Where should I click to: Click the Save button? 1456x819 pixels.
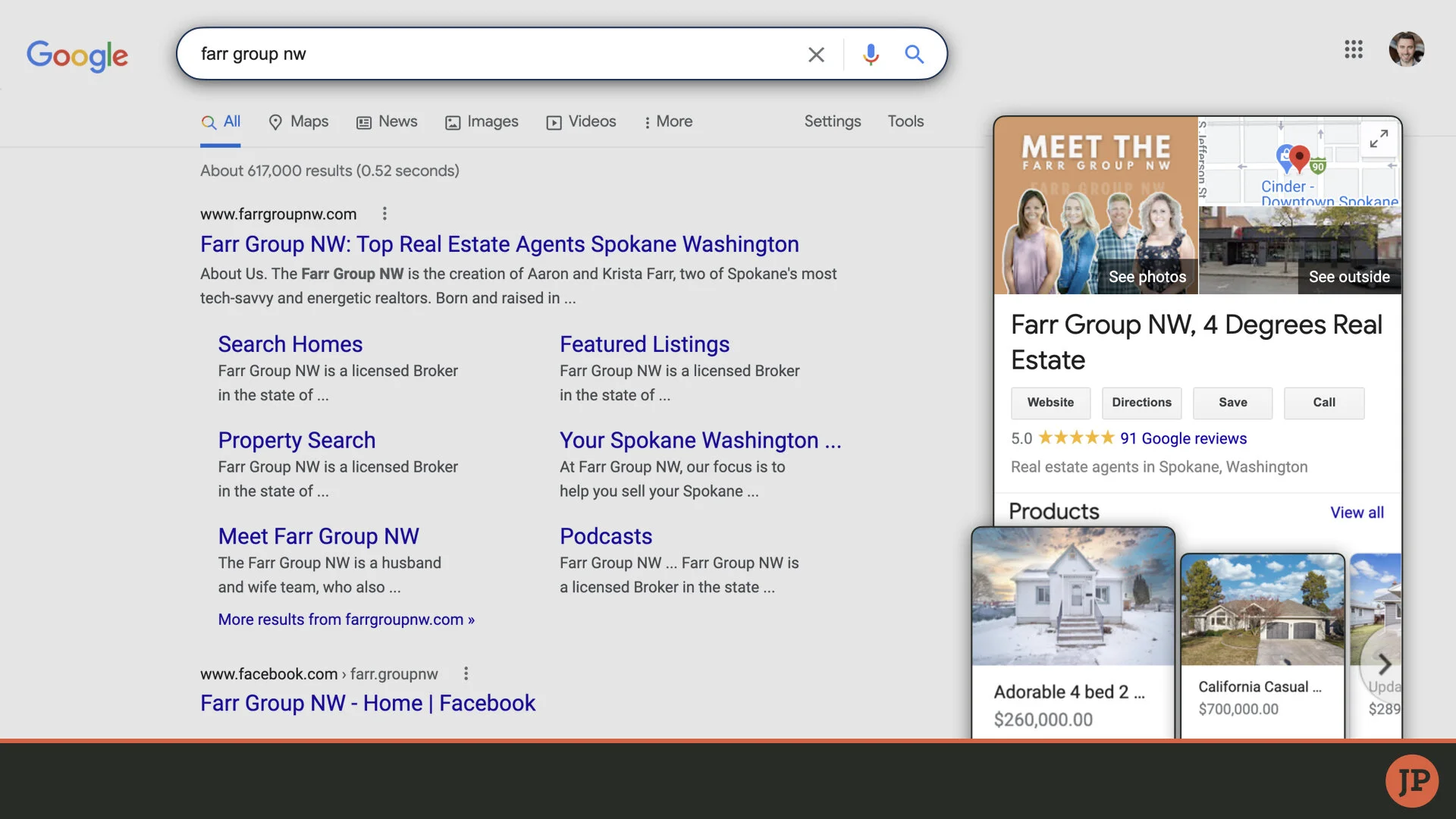coord(1232,403)
